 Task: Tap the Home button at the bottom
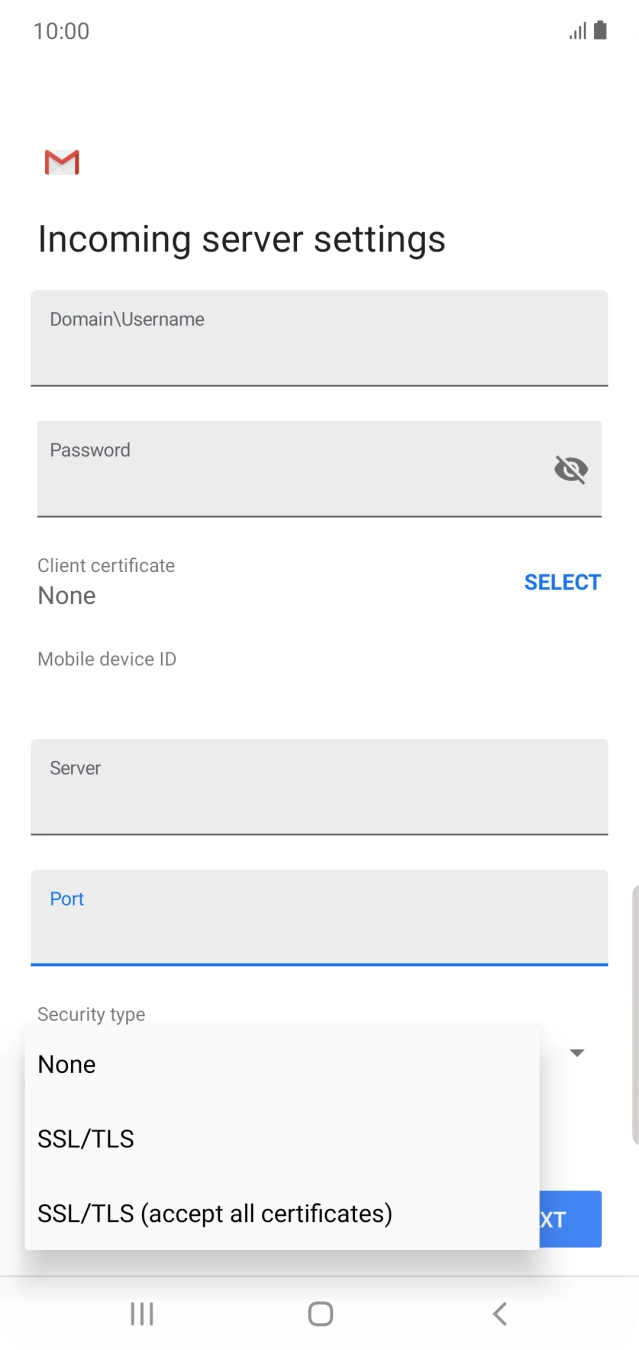319,1314
